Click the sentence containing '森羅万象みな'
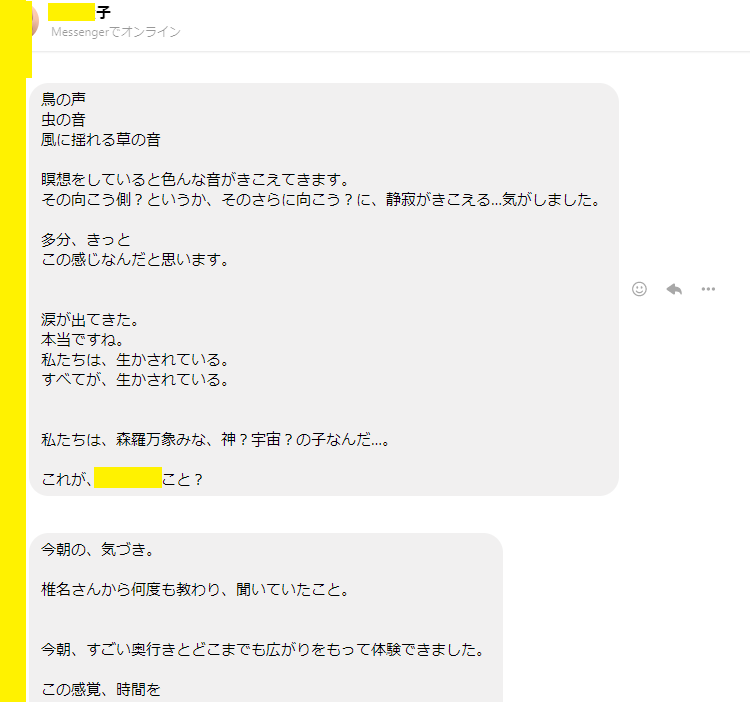Viewport: 750px width, 702px height. click(x=215, y=439)
